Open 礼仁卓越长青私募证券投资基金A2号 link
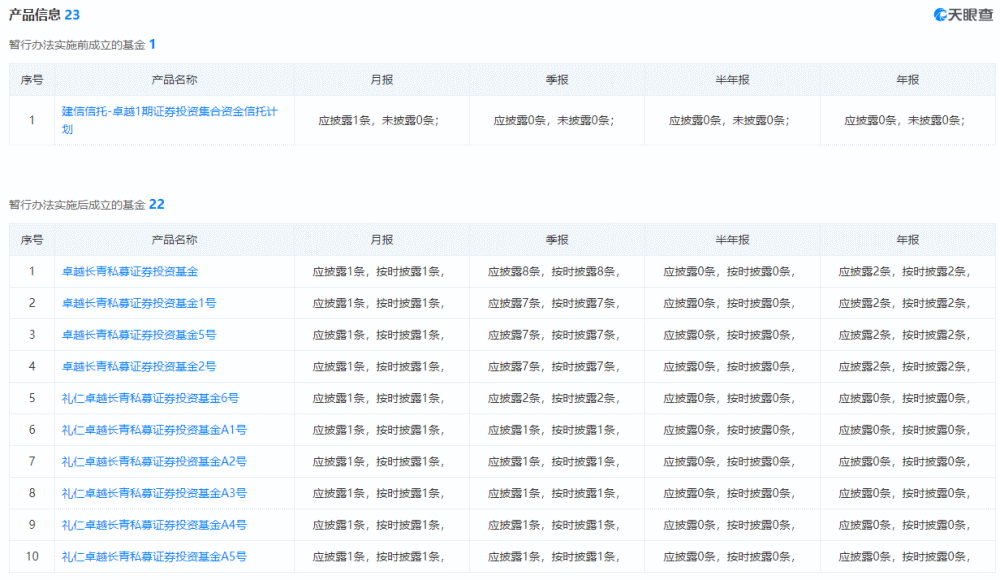 pos(154,461)
